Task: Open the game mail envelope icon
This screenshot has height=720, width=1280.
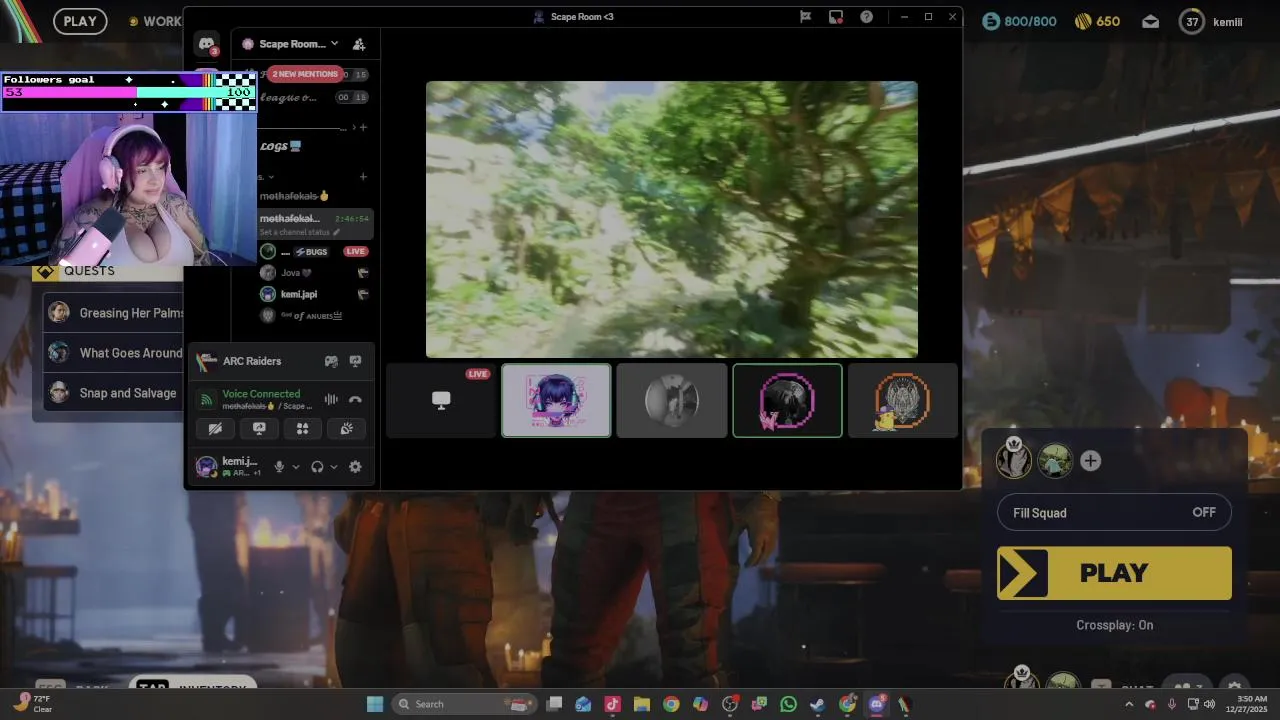Action: [1151, 21]
